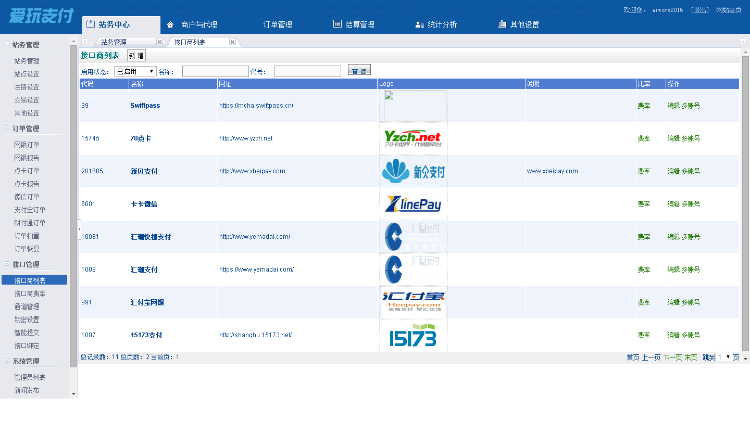Close the 站务管理 page tab
The height and width of the screenshot is (435, 750).
click(160, 42)
